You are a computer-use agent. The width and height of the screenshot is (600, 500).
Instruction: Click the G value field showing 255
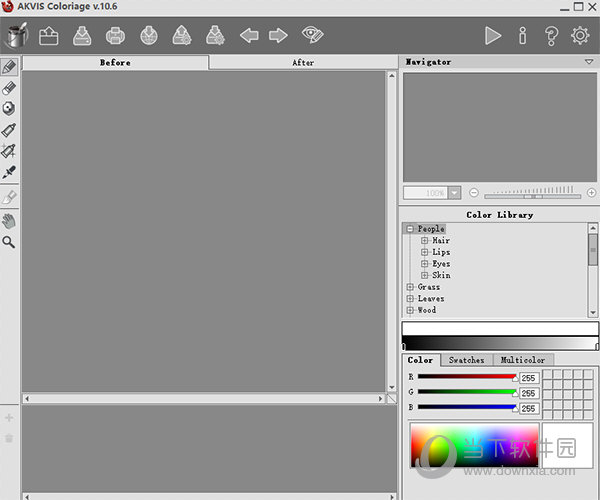pos(529,393)
